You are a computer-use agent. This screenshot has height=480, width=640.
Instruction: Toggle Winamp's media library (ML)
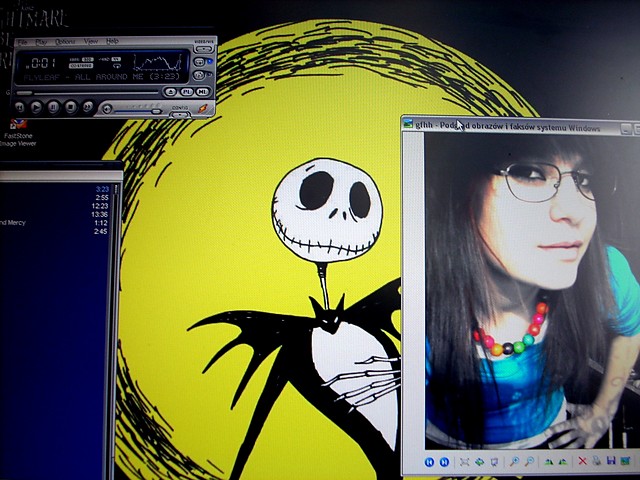[x=203, y=92]
